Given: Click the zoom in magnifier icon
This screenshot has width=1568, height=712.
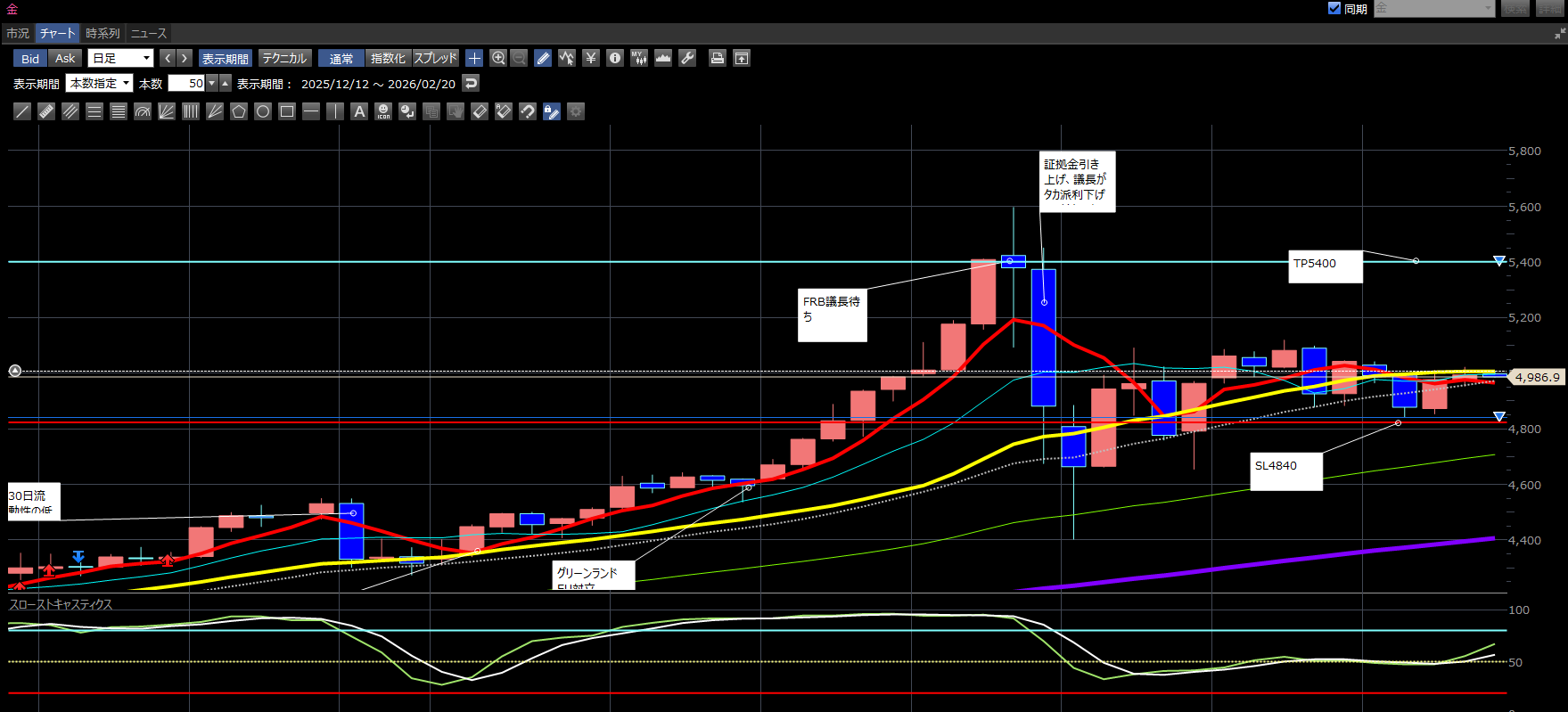Looking at the screenshot, I should click(498, 58).
